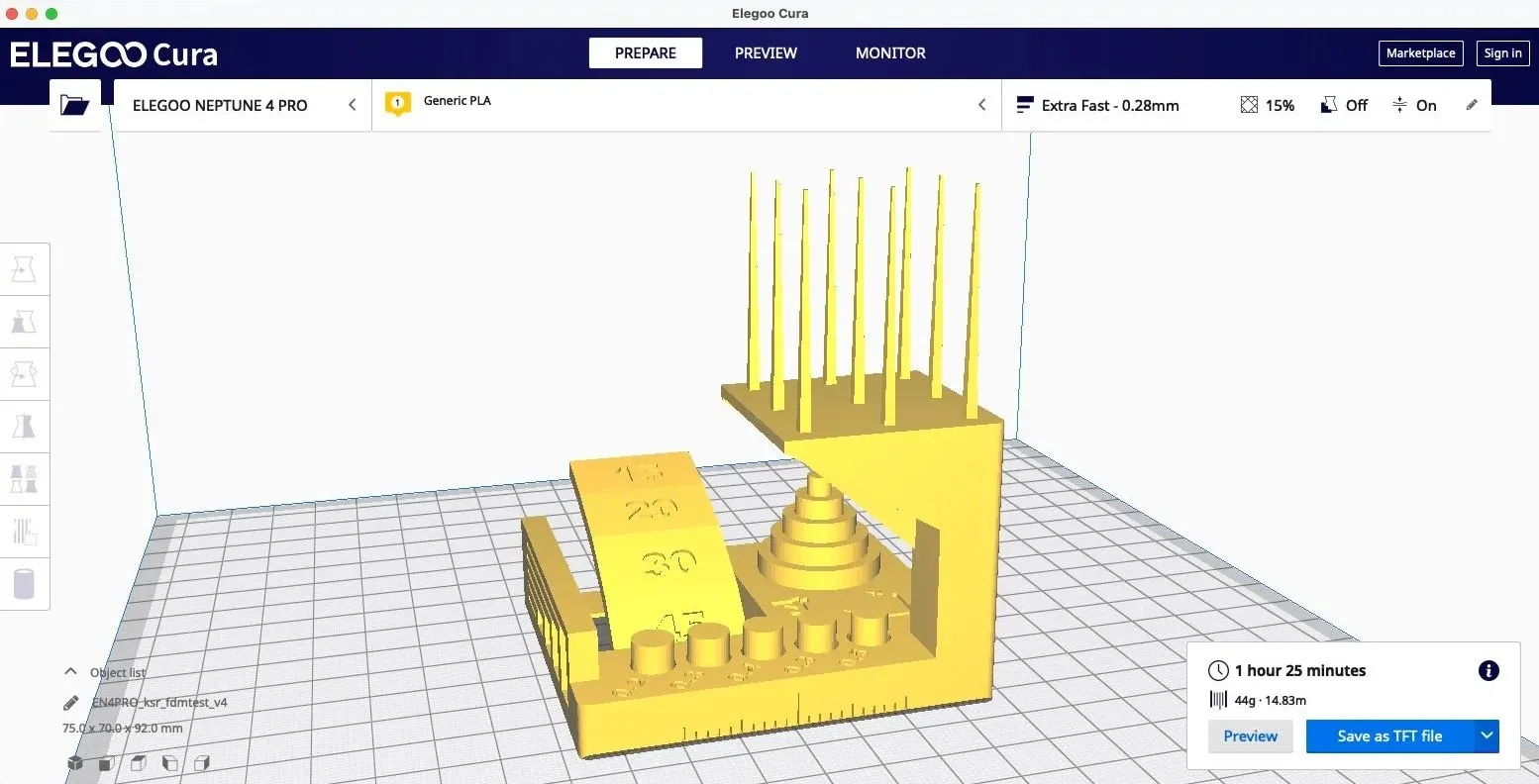The width and height of the screenshot is (1539, 784).
Task: Click the print info icon
Action: tap(1488, 671)
